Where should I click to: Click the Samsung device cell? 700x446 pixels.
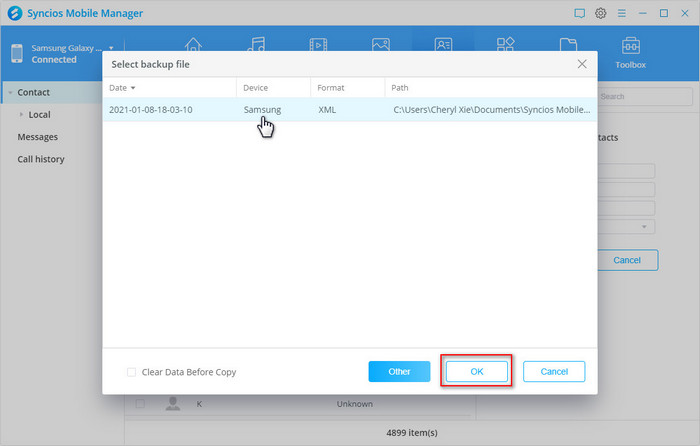click(262, 110)
